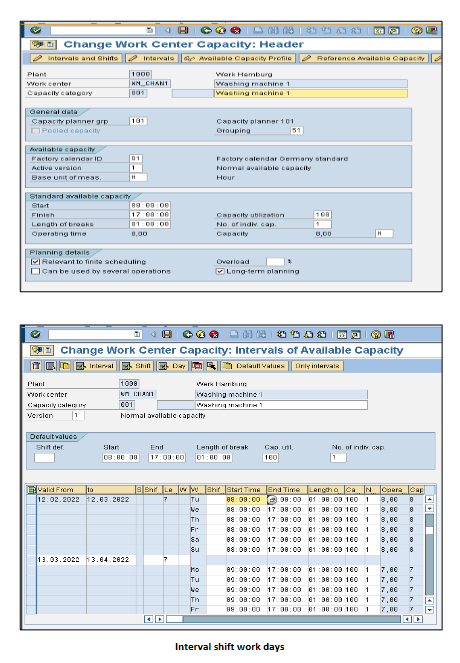Click the red Cancel icon in the Header window

(x=235, y=30)
